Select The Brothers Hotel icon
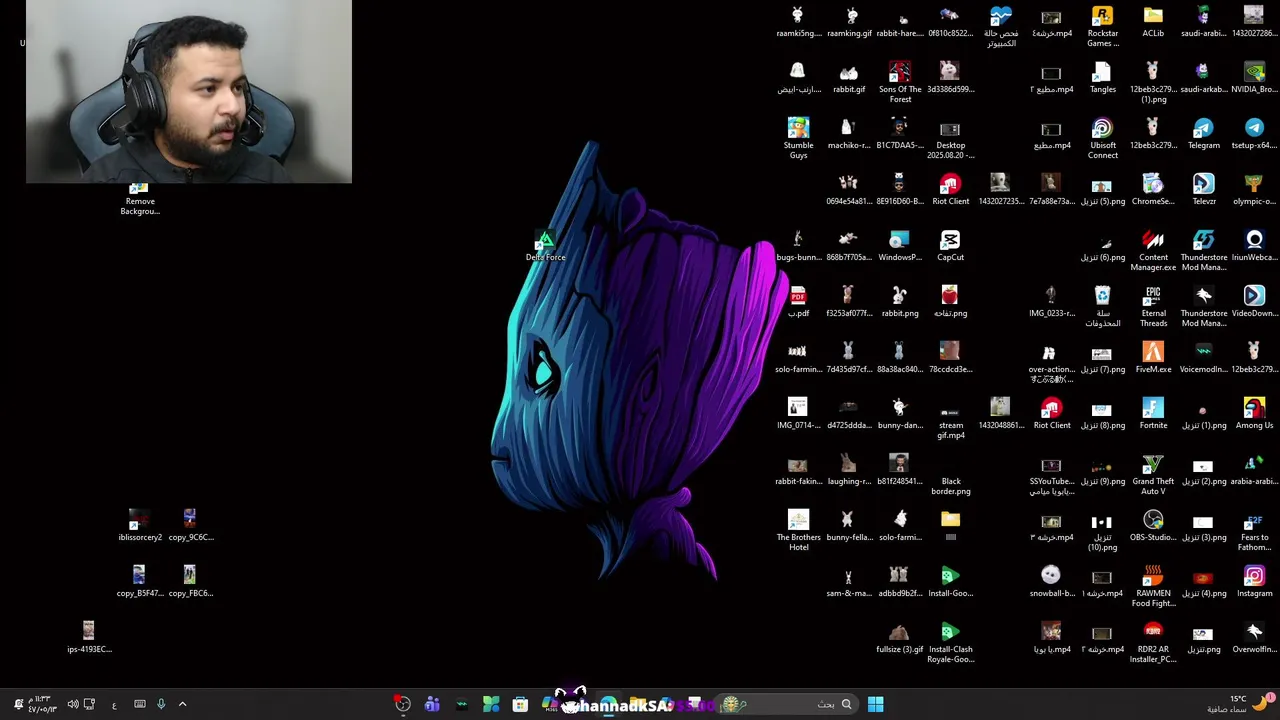1280x720 pixels. point(798,530)
